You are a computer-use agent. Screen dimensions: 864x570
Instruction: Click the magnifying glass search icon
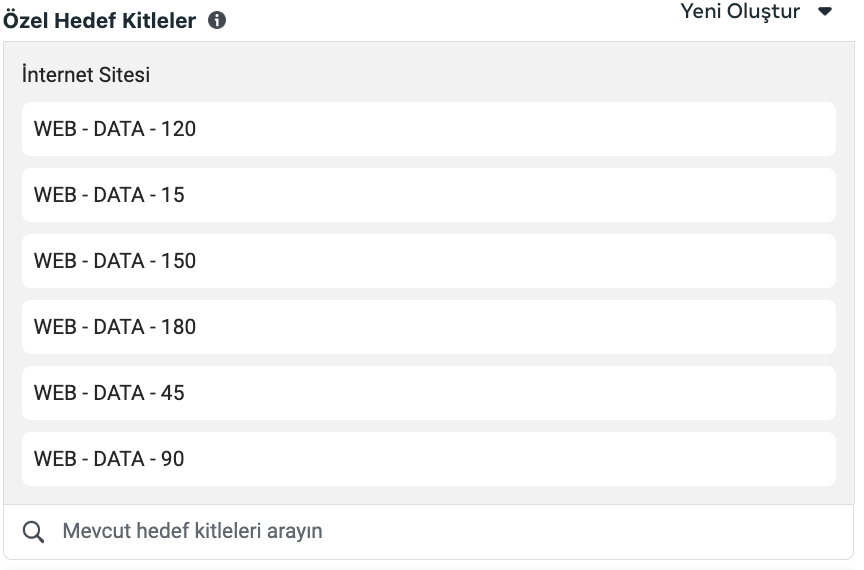(33, 532)
